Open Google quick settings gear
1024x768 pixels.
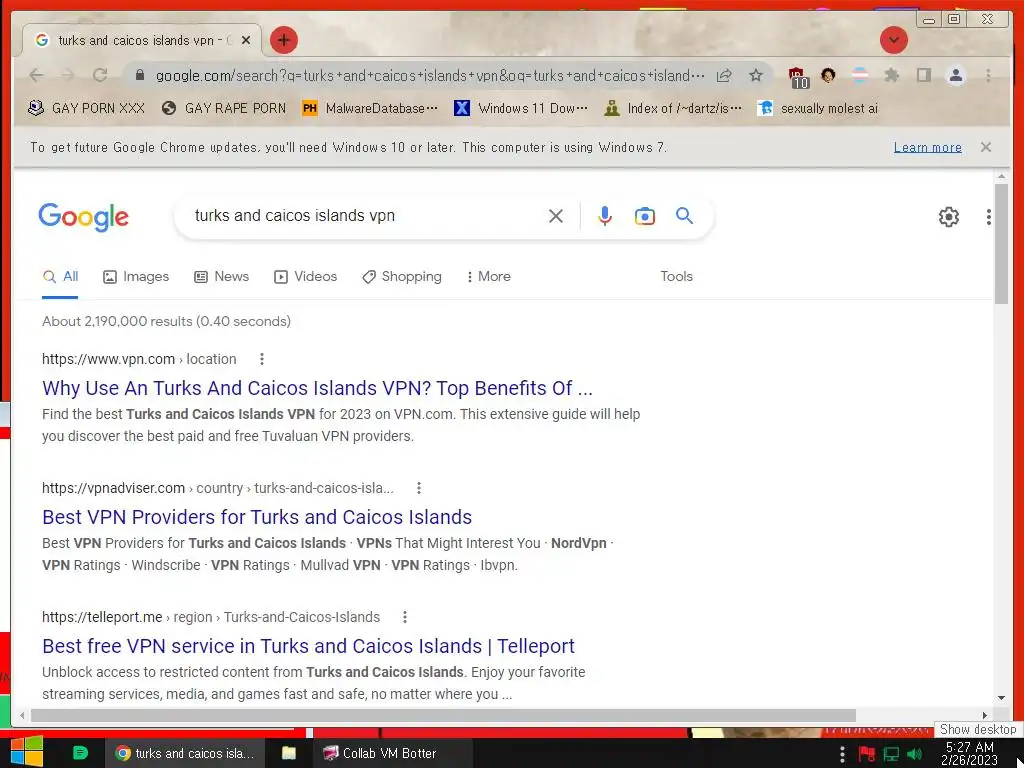tap(948, 217)
